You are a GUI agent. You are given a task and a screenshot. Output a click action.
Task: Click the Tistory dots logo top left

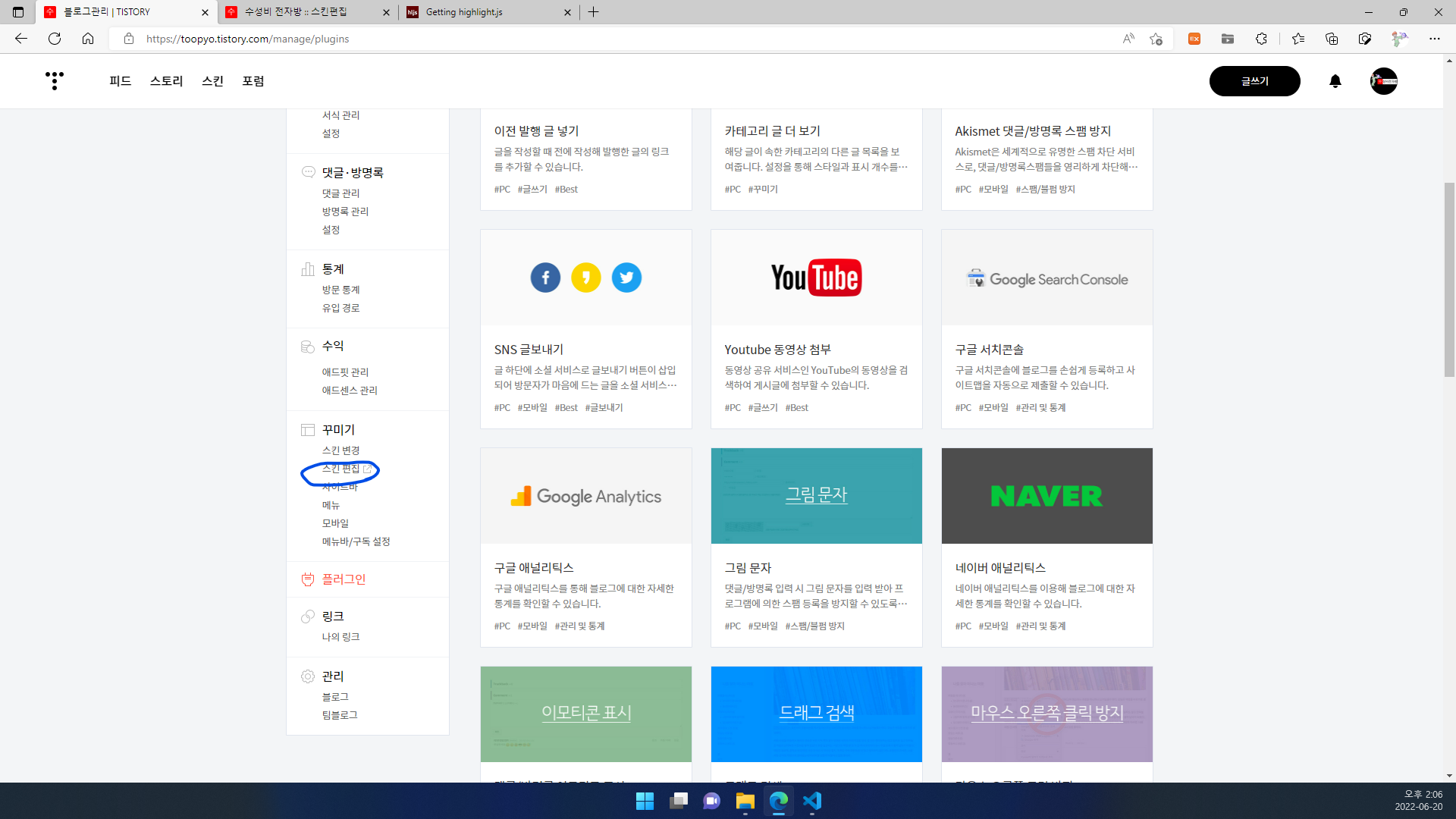[x=54, y=81]
